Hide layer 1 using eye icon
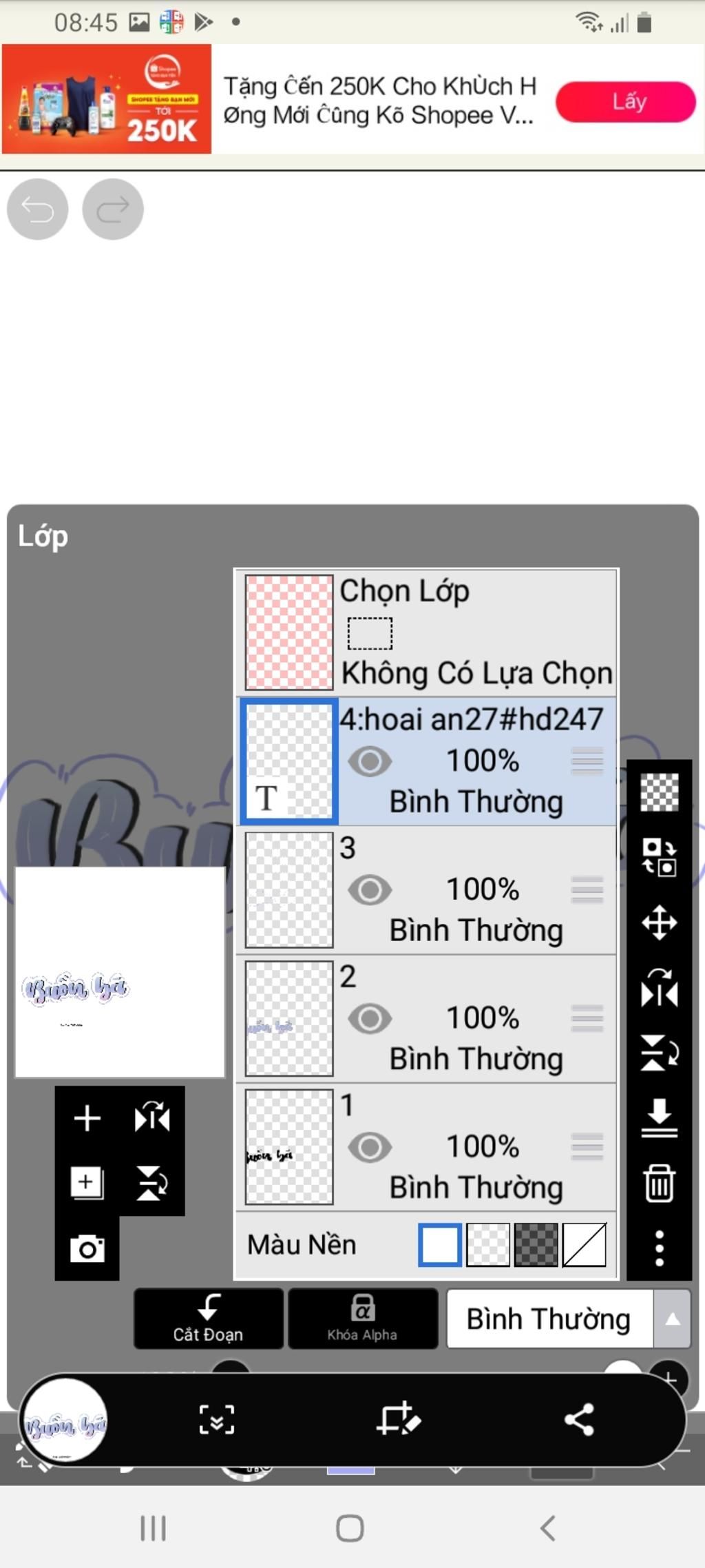Screen dimensions: 705x1568 pos(370,1147)
